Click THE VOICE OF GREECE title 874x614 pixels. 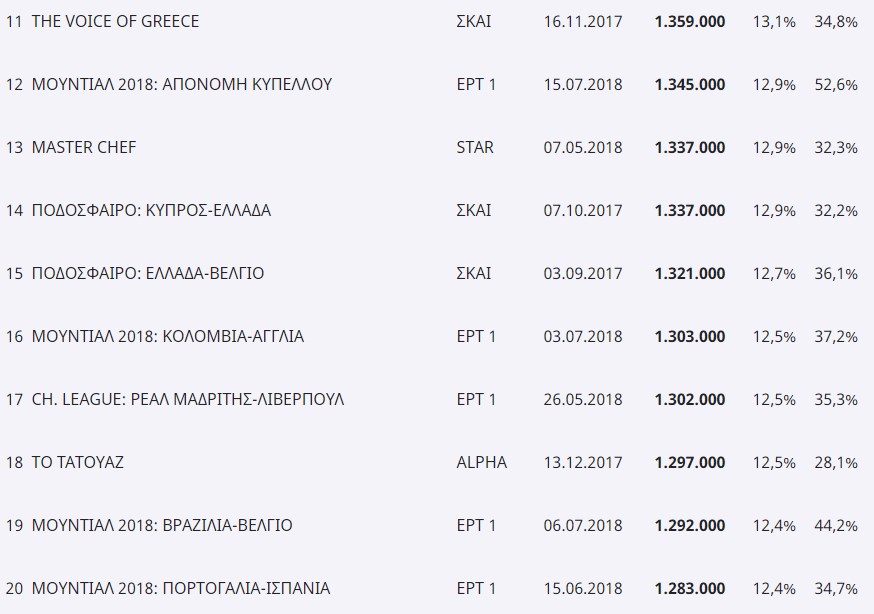pos(115,21)
